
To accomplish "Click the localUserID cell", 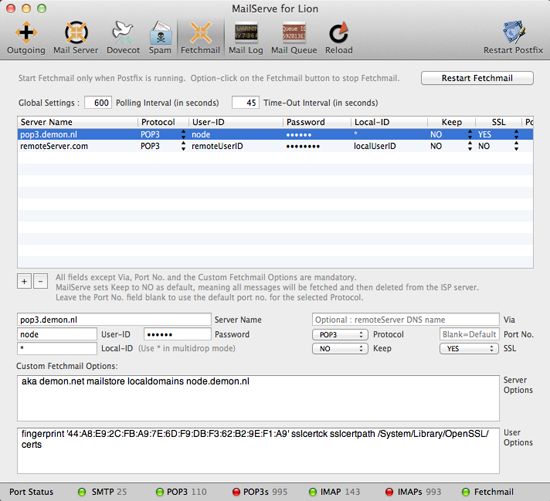I will 375,146.
